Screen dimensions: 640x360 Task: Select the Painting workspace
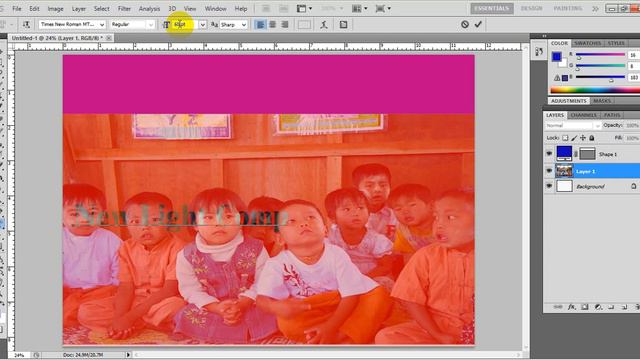click(568, 8)
